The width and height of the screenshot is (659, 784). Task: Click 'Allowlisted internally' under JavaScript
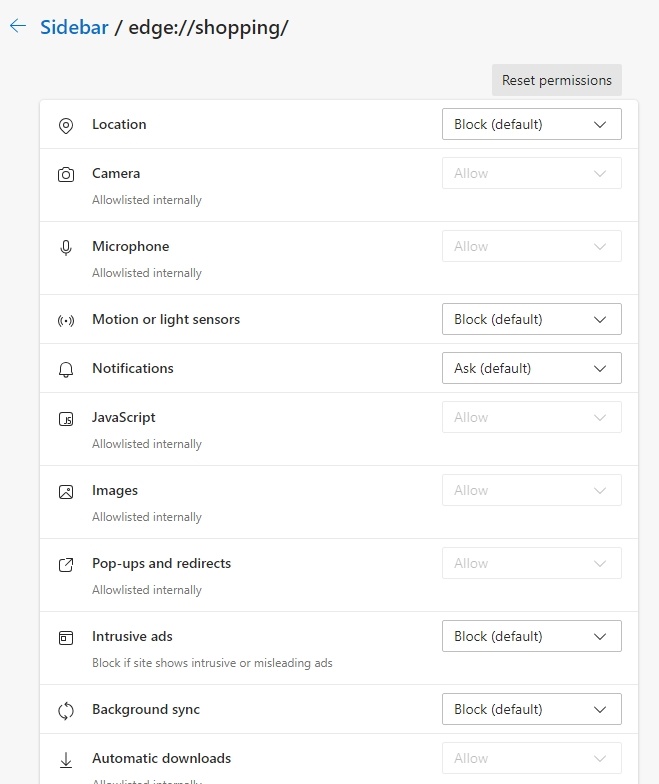pyautogui.click(x=147, y=444)
